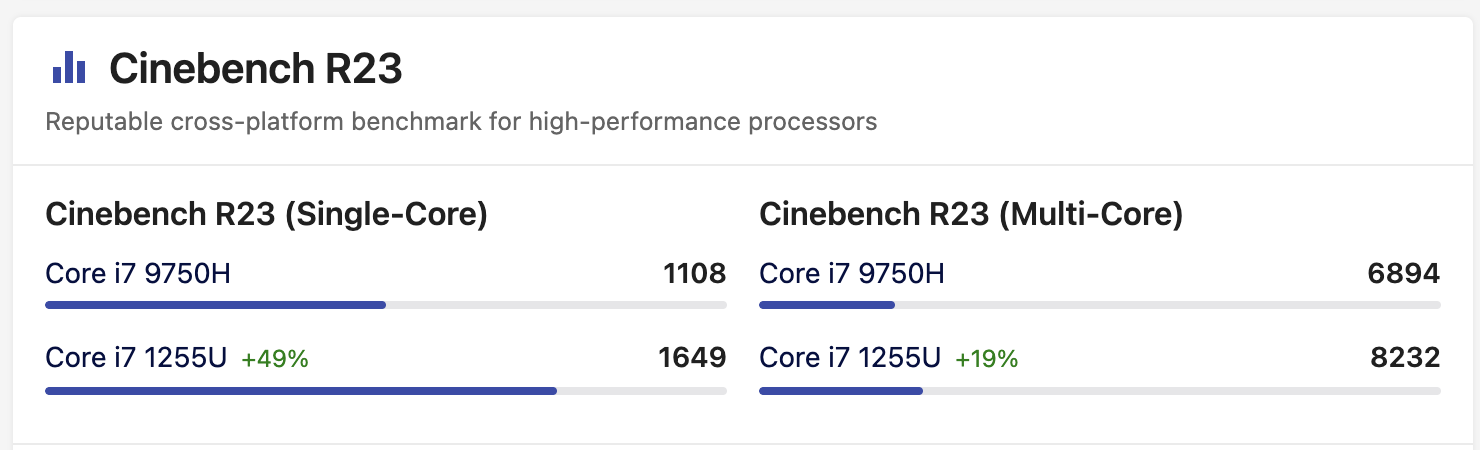
Task: Click the multi-core score 8232
Action: [1405, 357]
